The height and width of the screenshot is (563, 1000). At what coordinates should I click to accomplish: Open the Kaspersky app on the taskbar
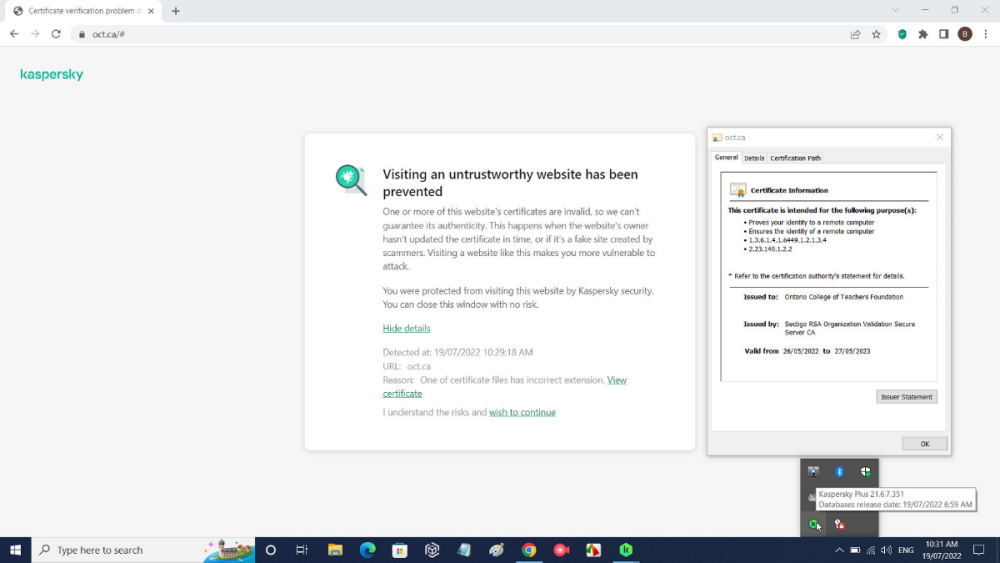tap(626, 550)
